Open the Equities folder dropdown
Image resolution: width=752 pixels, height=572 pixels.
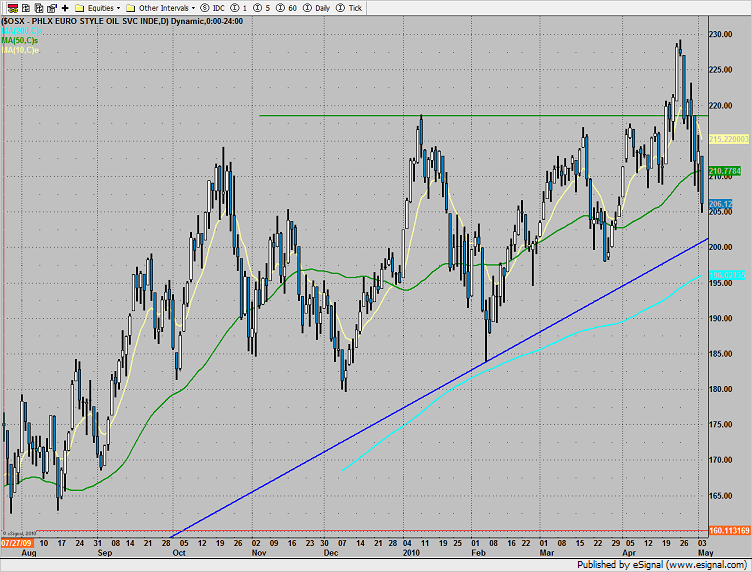tap(102, 7)
